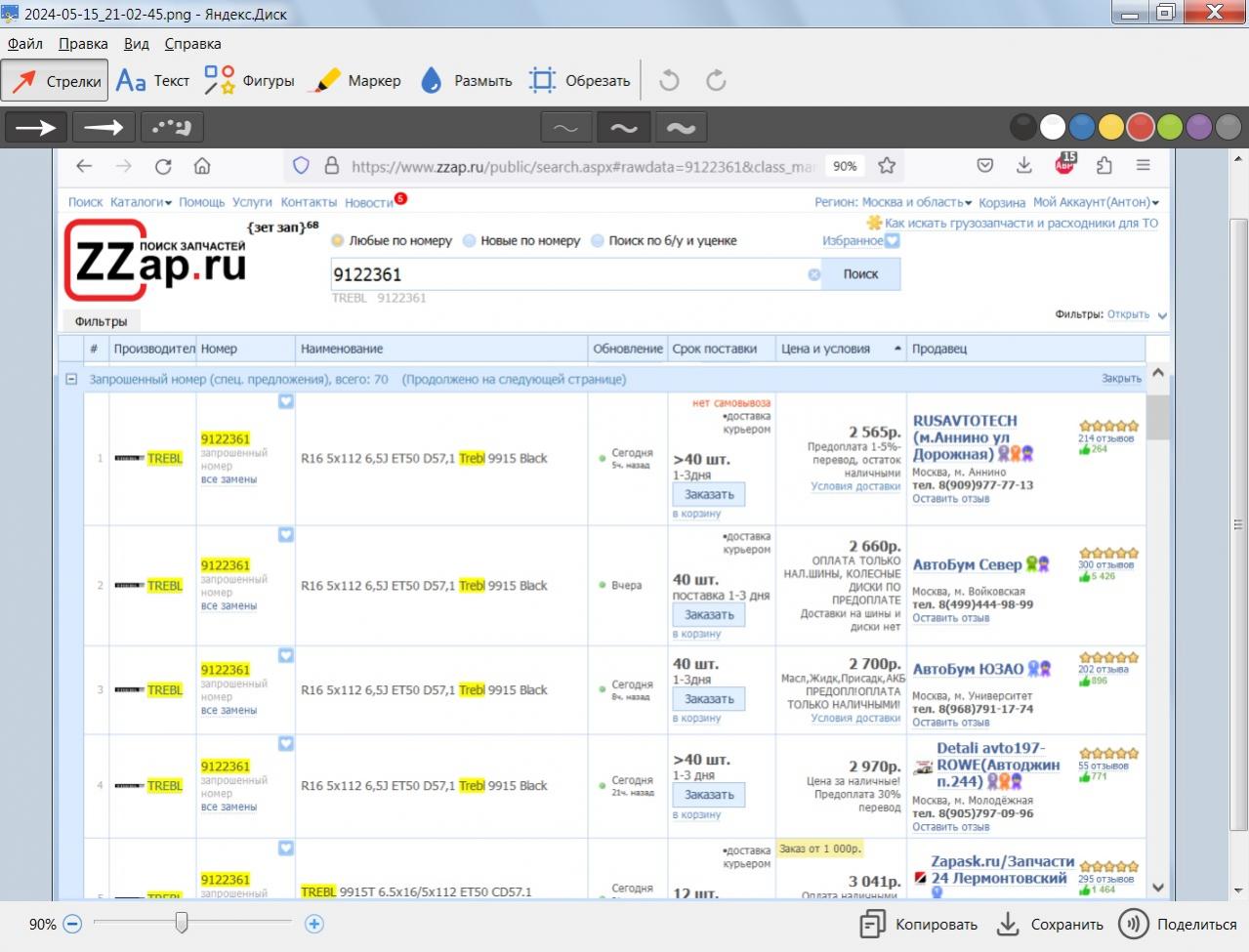Select the Обрезать crop tool
Screen dimensions: 1249x952
(579, 81)
